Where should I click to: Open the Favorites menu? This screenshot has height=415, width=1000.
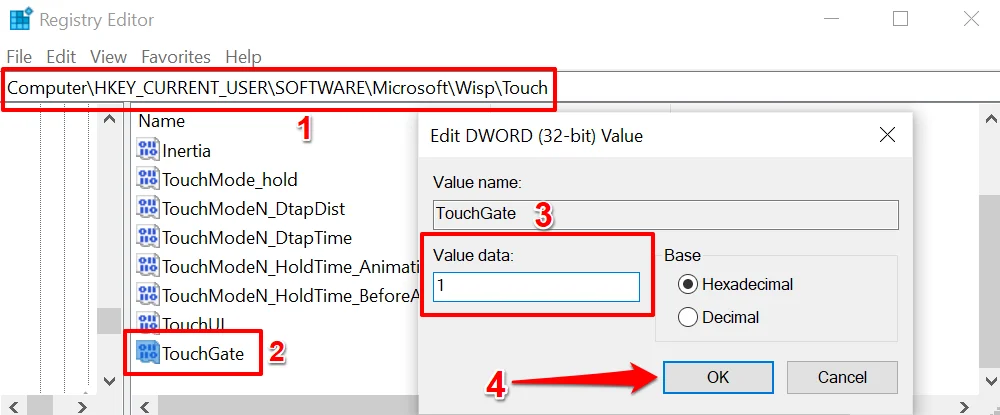[x=175, y=57]
